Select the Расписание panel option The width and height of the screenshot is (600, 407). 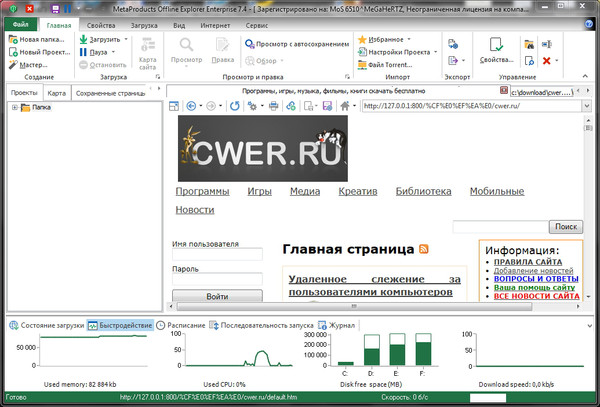(184, 325)
